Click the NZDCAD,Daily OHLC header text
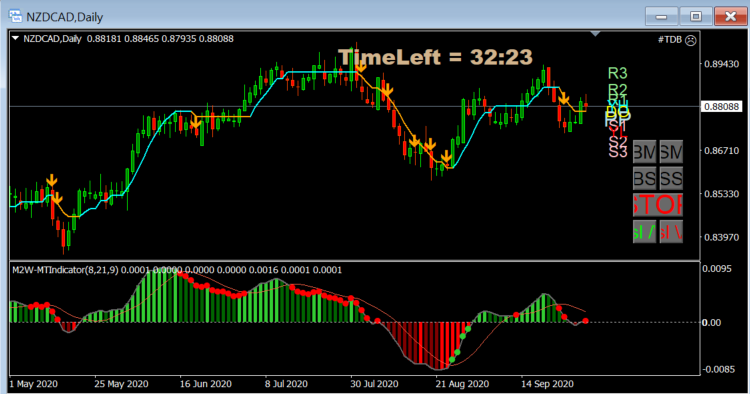The height and width of the screenshot is (394, 750). (128, 39)
